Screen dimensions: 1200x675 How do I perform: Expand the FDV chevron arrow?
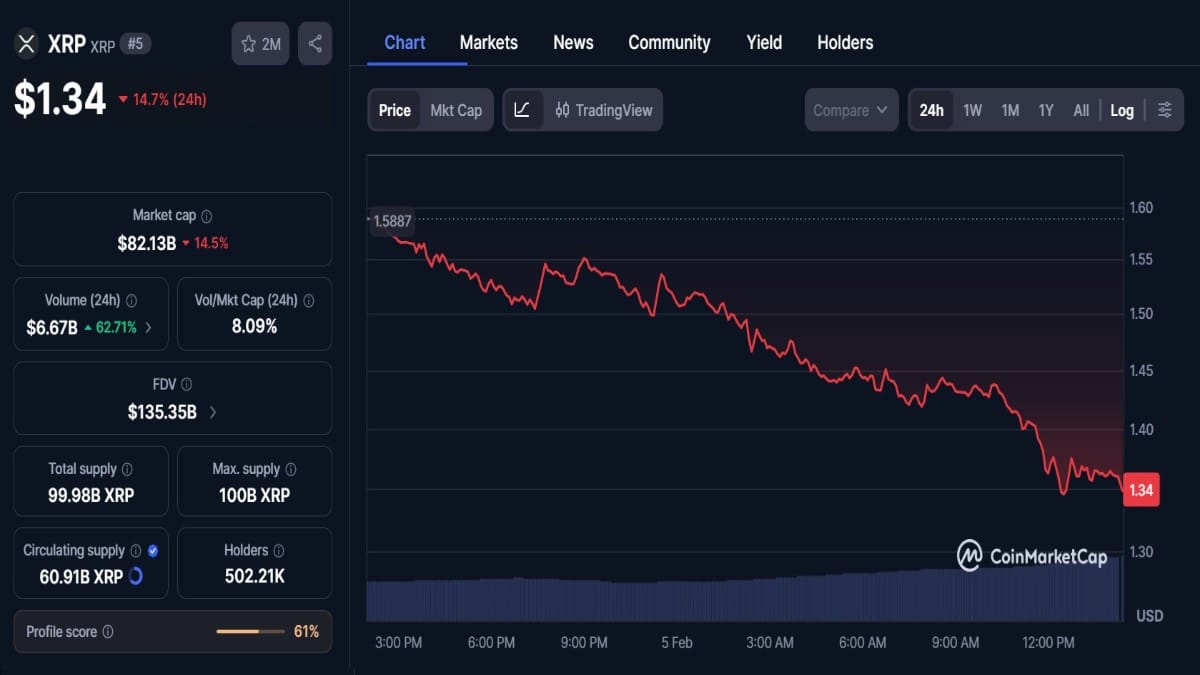212,411
